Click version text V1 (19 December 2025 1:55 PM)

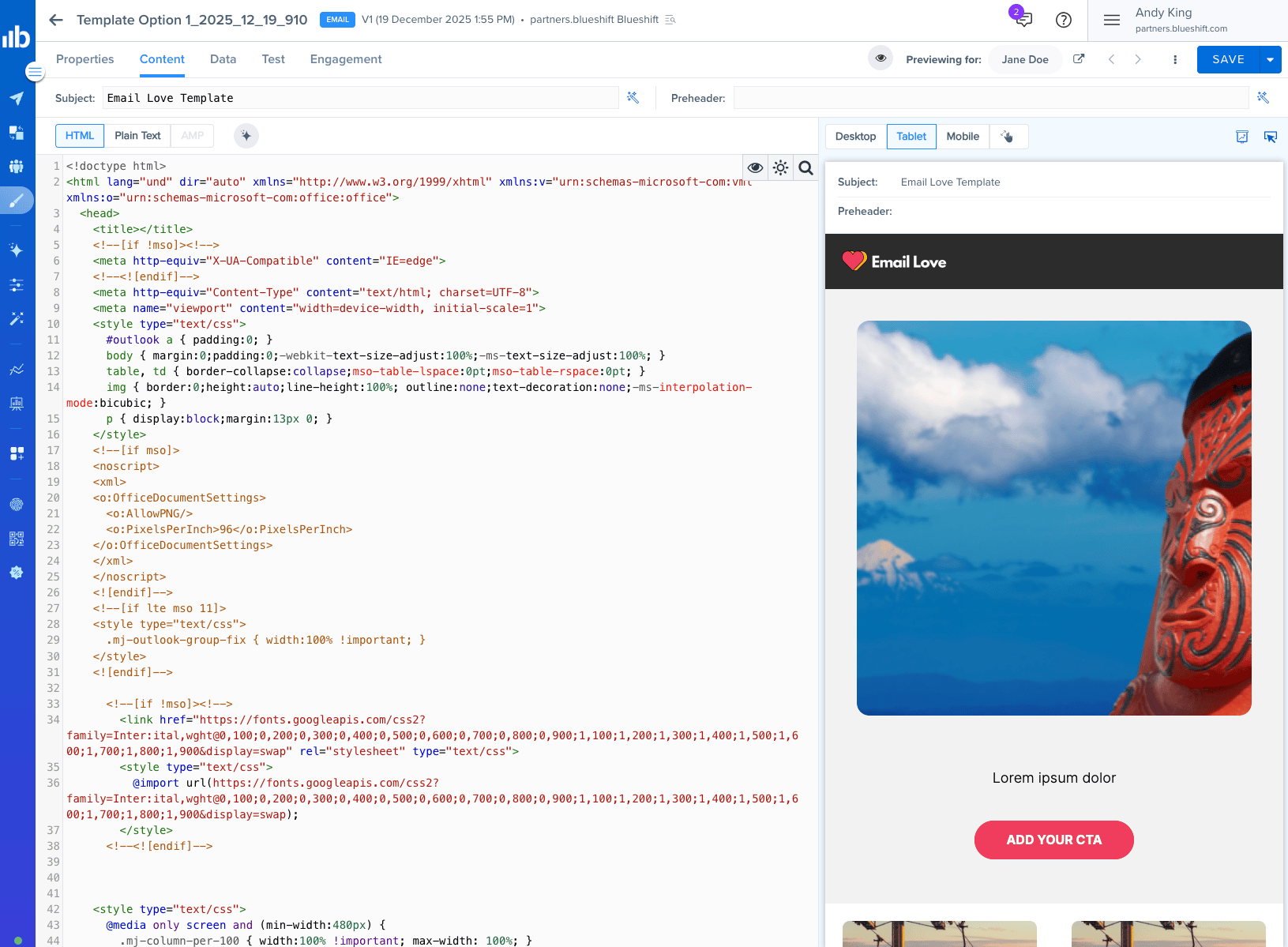coord(438,20)
